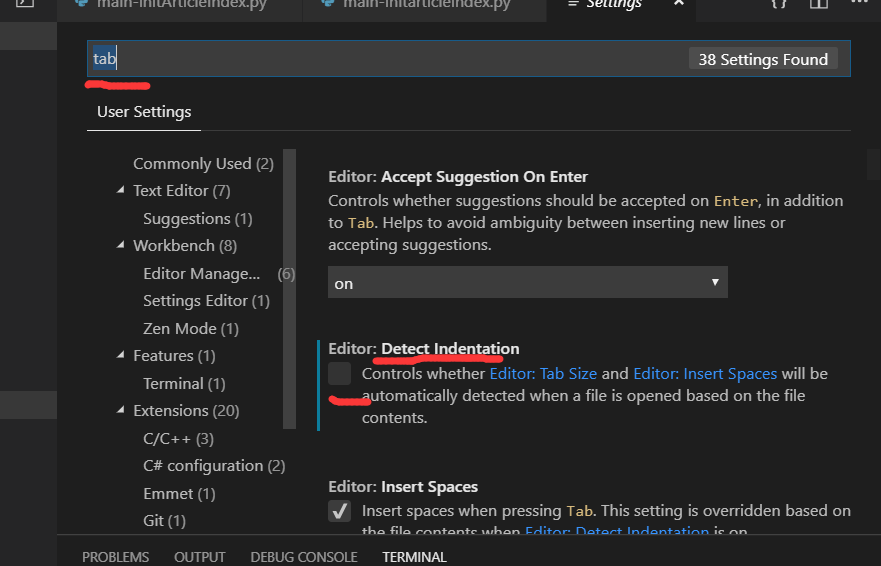Open the Accept Suggestion On Enter dropdown

pos(528,282)
